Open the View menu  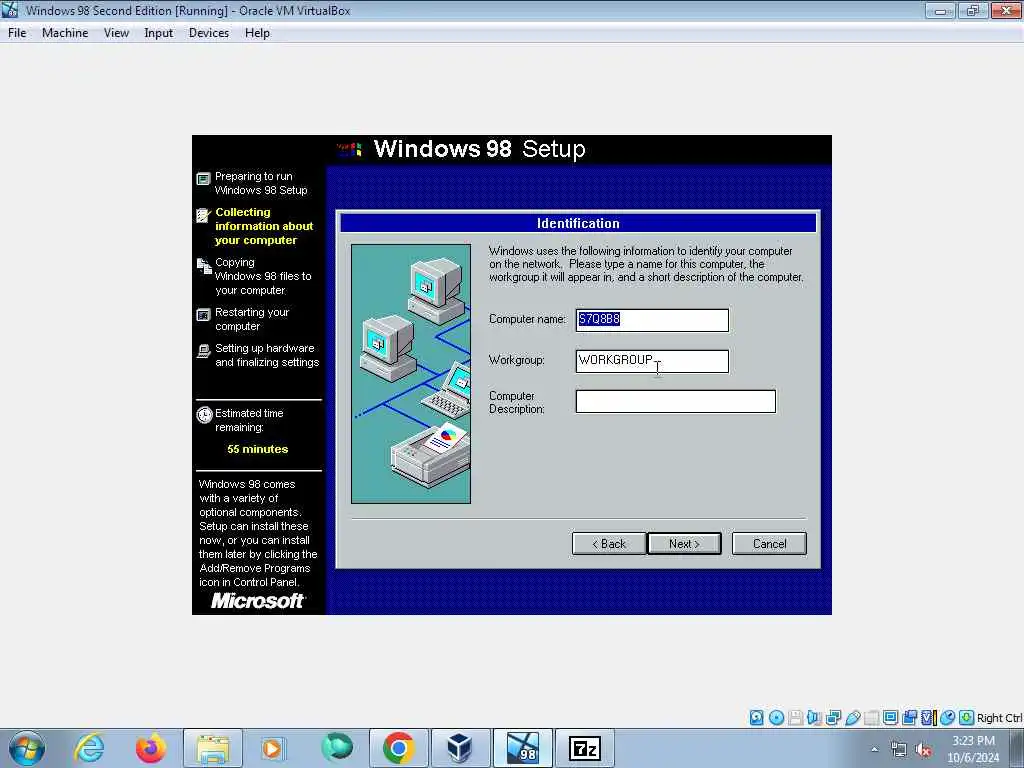116,33
